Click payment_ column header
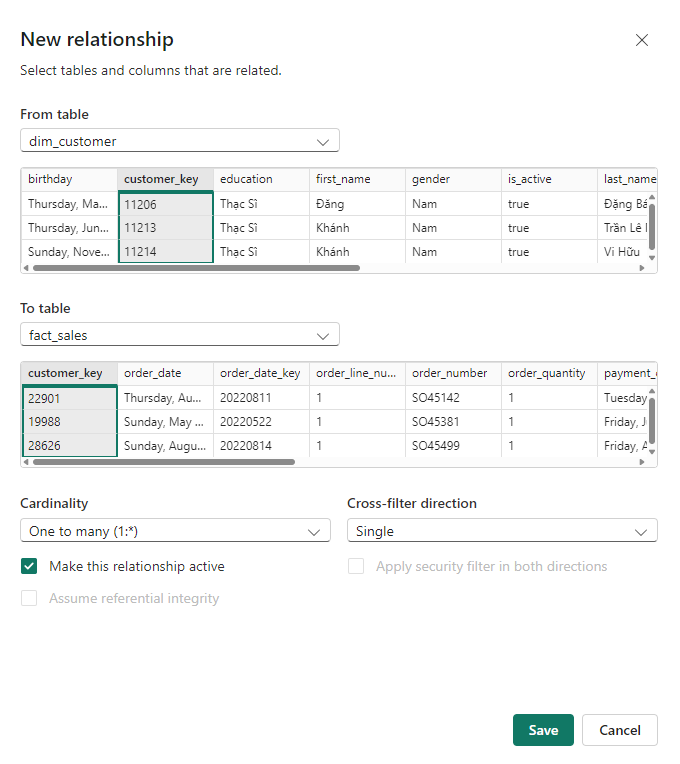 pos(627,373)
